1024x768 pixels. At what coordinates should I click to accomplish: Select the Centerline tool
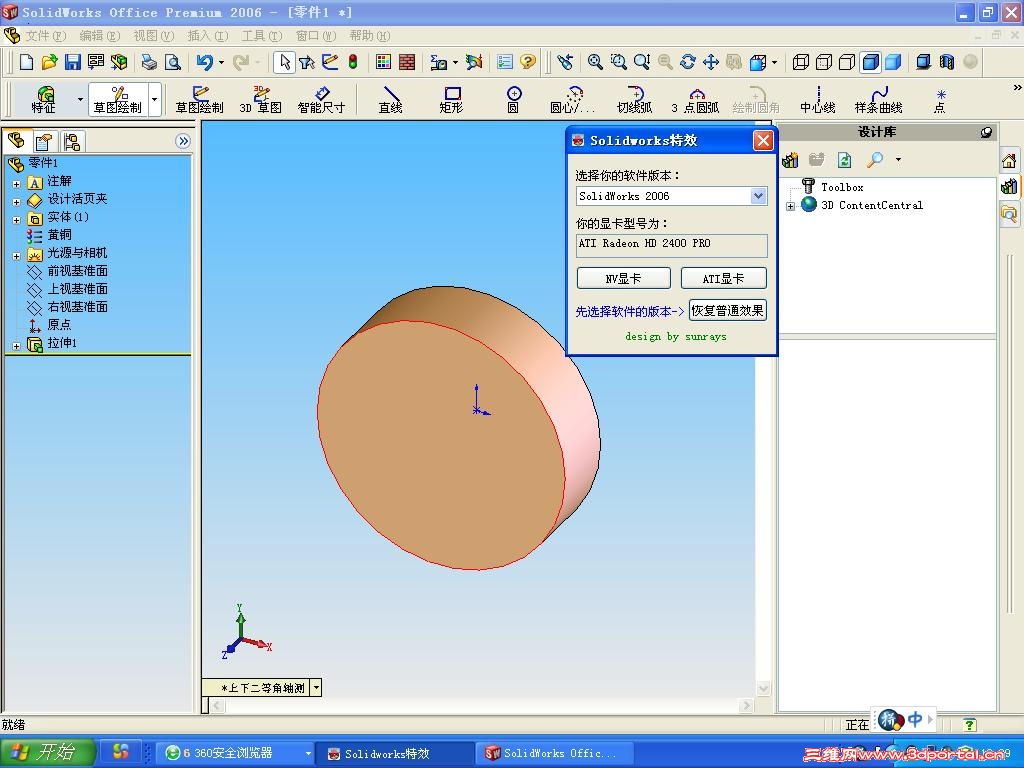click(x=818, y=99)
